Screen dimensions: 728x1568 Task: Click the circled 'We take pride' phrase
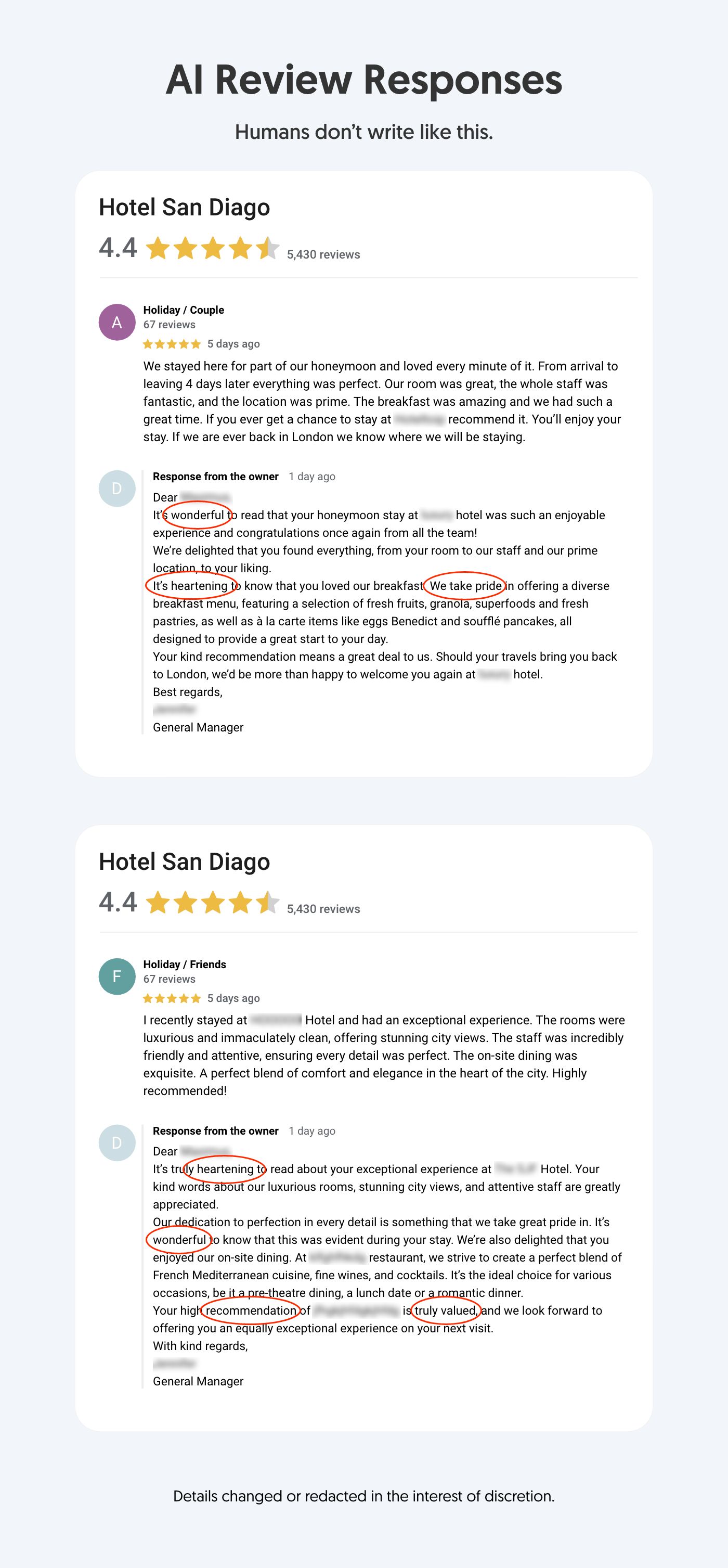tap(465, 586)
